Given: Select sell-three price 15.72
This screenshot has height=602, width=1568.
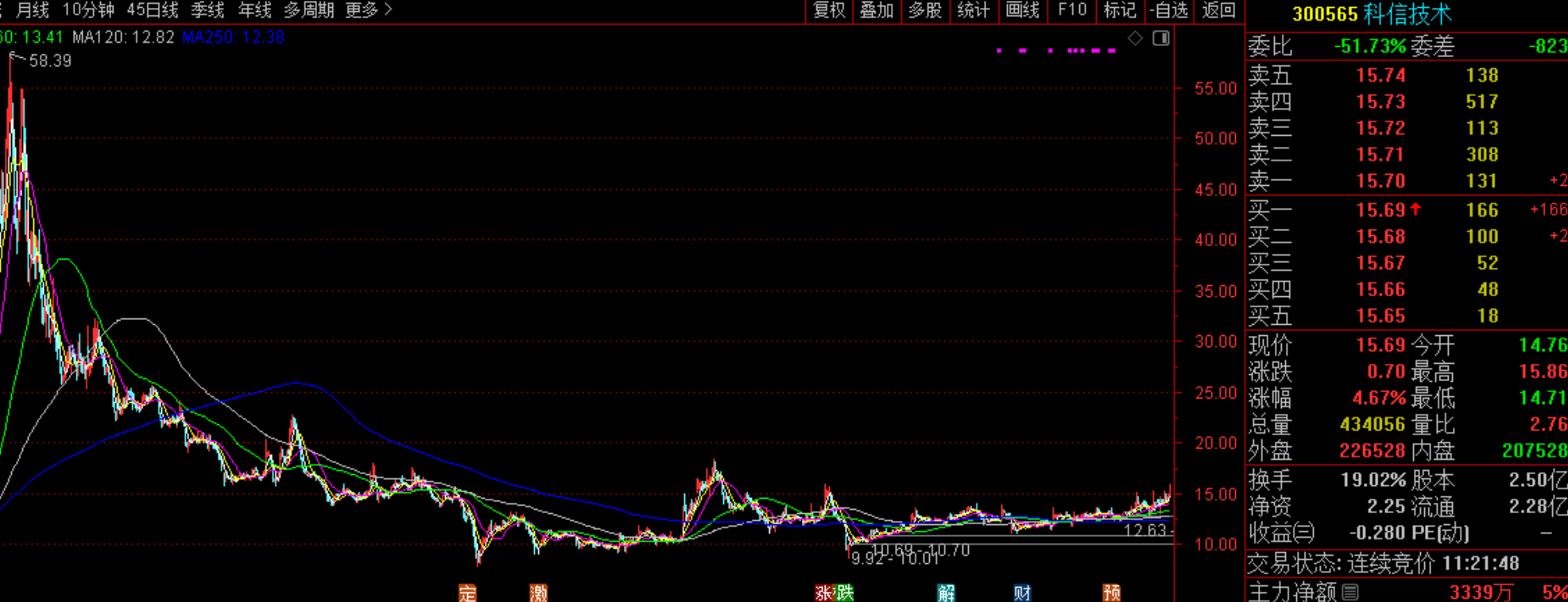Looking at the screenshot, I should (x=1380, y=128).
